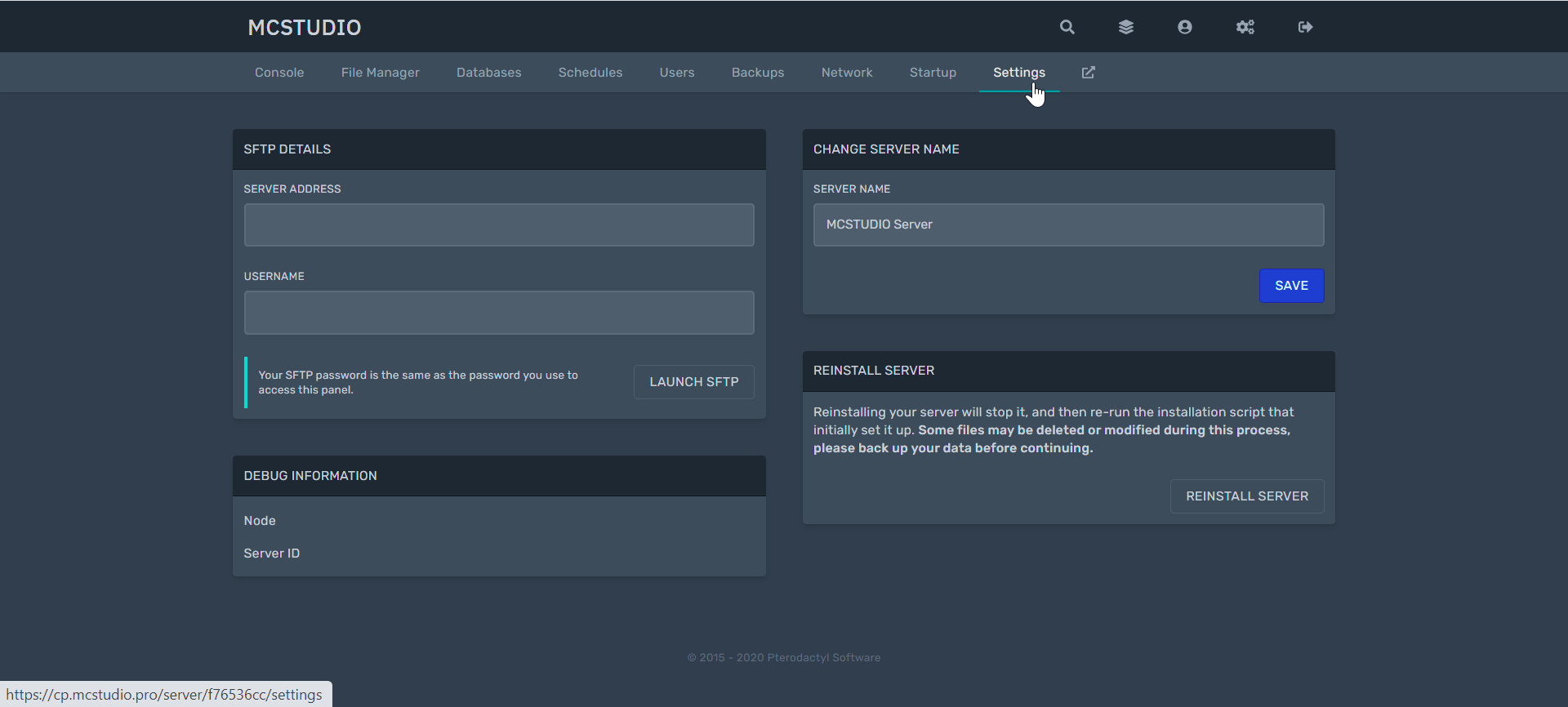
Task: Click the SFTP Details heading
Action: [287, 149]
